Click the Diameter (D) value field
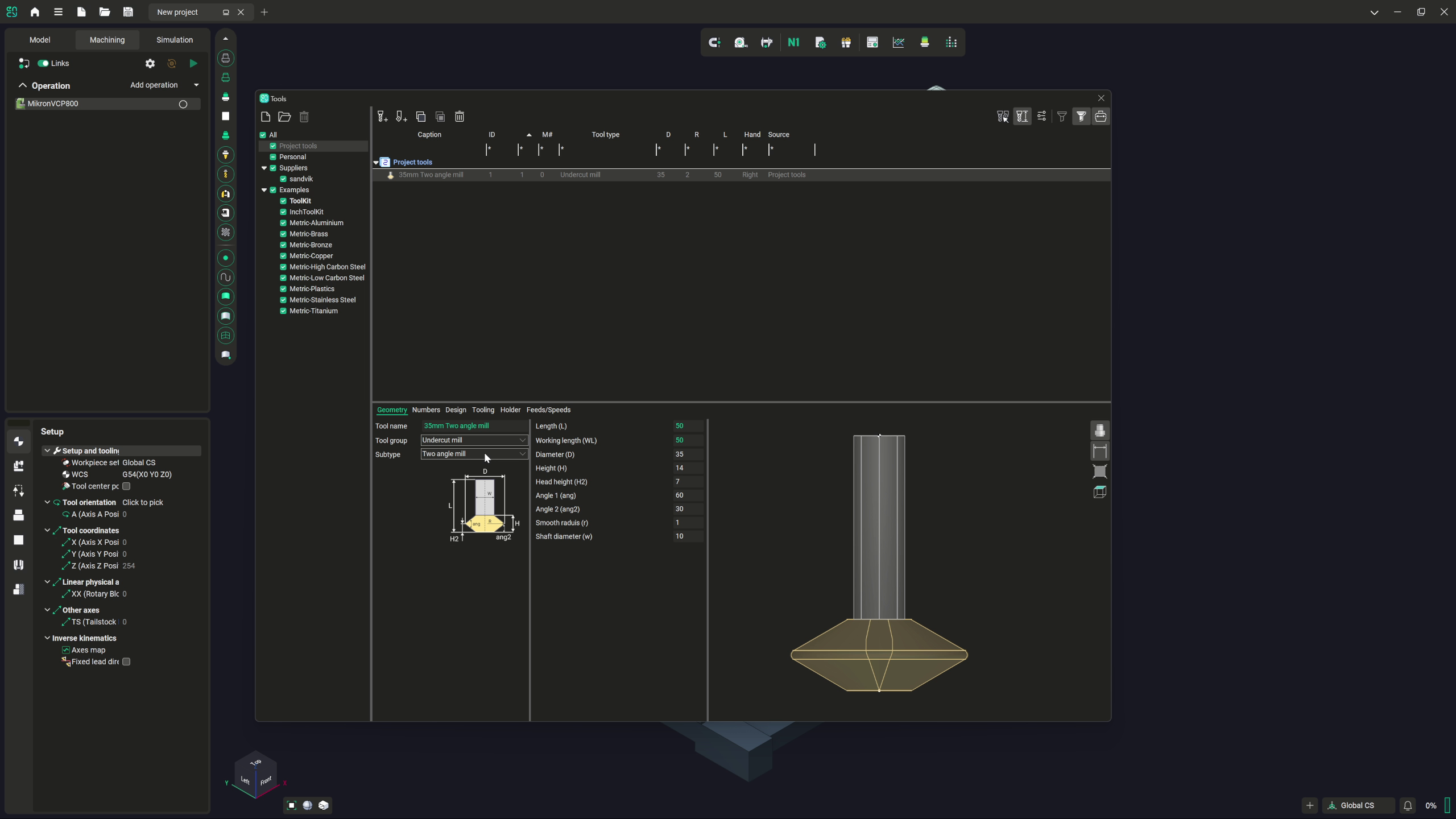Viewport: 1456px width, 819px height. [x=687, y=454]
